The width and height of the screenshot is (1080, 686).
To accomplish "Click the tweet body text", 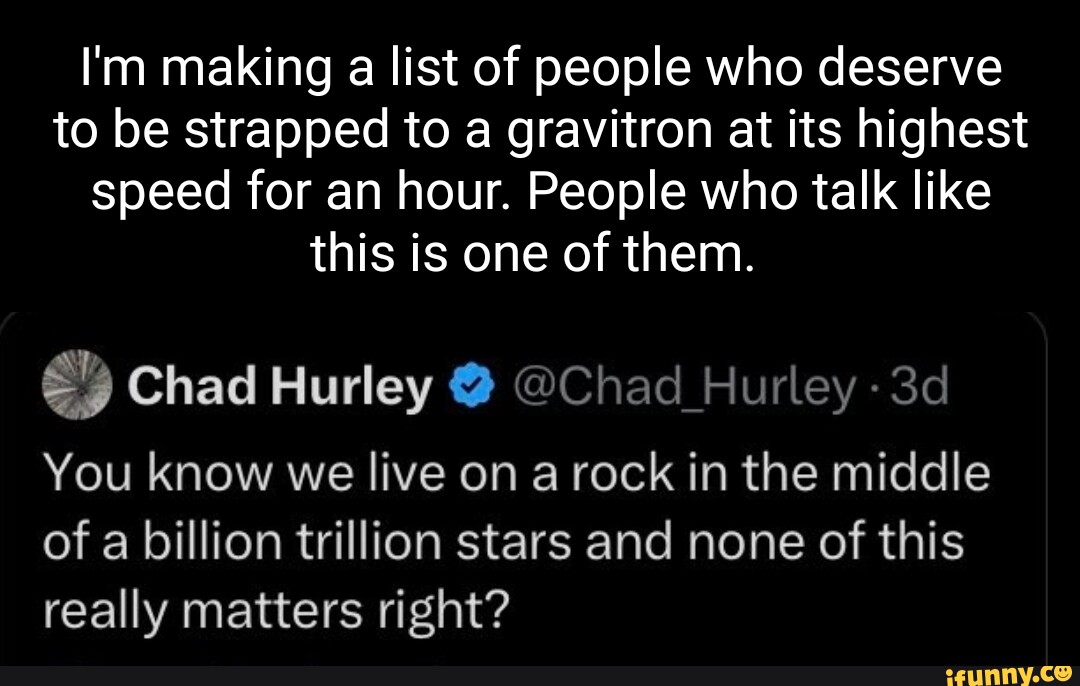I will (x=500, y=540).
